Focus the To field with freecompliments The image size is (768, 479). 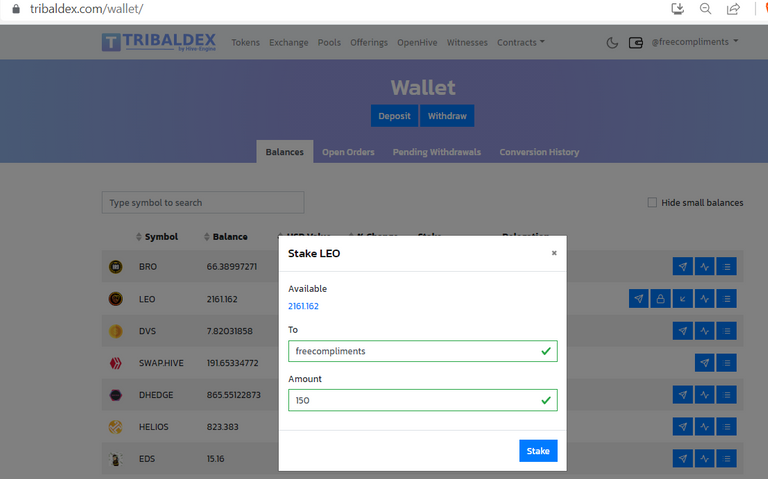pyautogui.click(x=423, y=351)
